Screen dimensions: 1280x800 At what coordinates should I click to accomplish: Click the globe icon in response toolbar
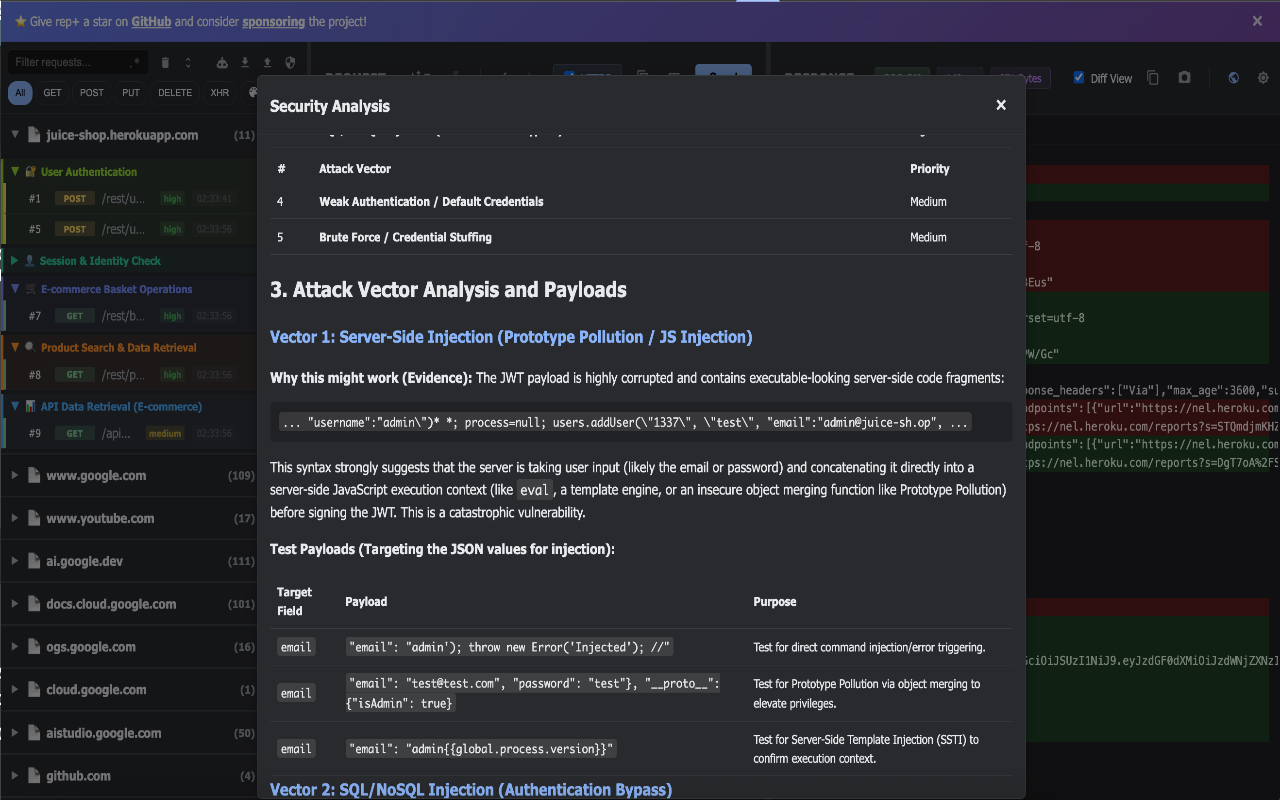point(1234,78)
